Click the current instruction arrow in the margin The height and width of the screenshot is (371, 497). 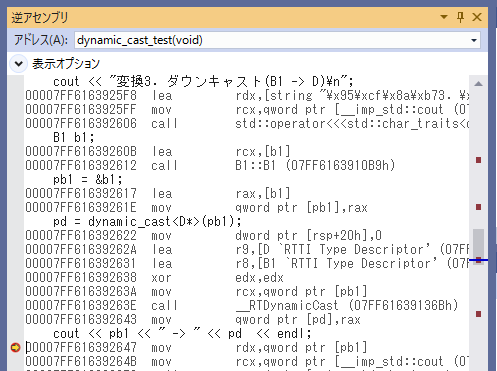[15, 347]
